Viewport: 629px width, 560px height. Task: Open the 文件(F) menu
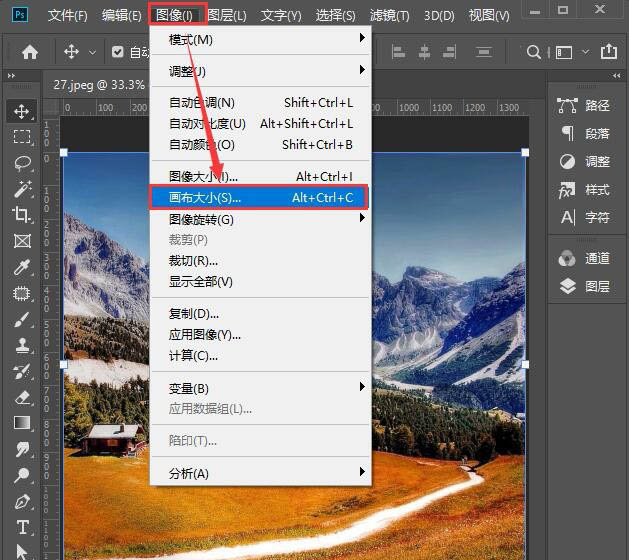(x=67, y=15)
